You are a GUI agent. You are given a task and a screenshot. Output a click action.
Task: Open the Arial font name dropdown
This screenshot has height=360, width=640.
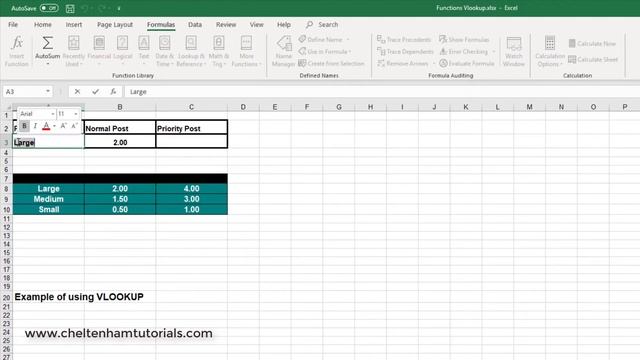(x=53, y=114)
